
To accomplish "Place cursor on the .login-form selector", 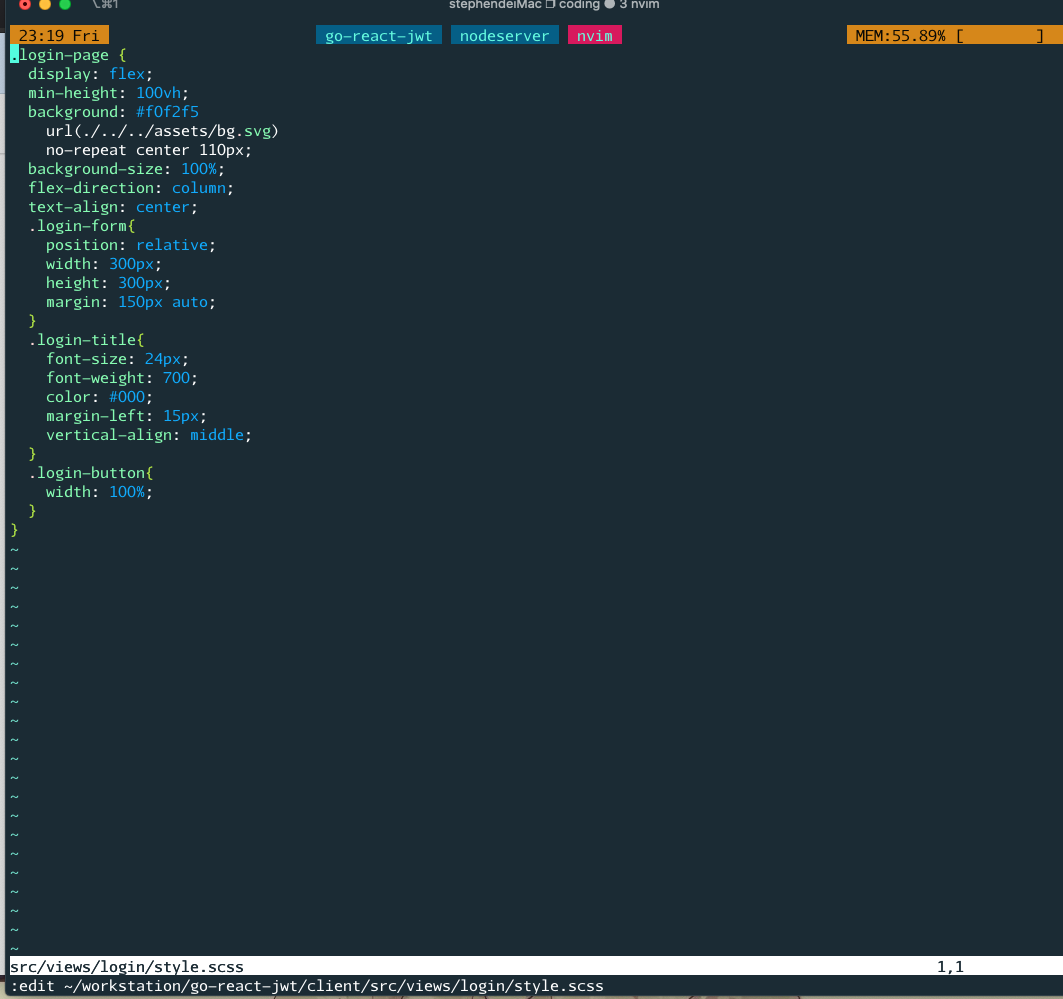I will [80, 225].
